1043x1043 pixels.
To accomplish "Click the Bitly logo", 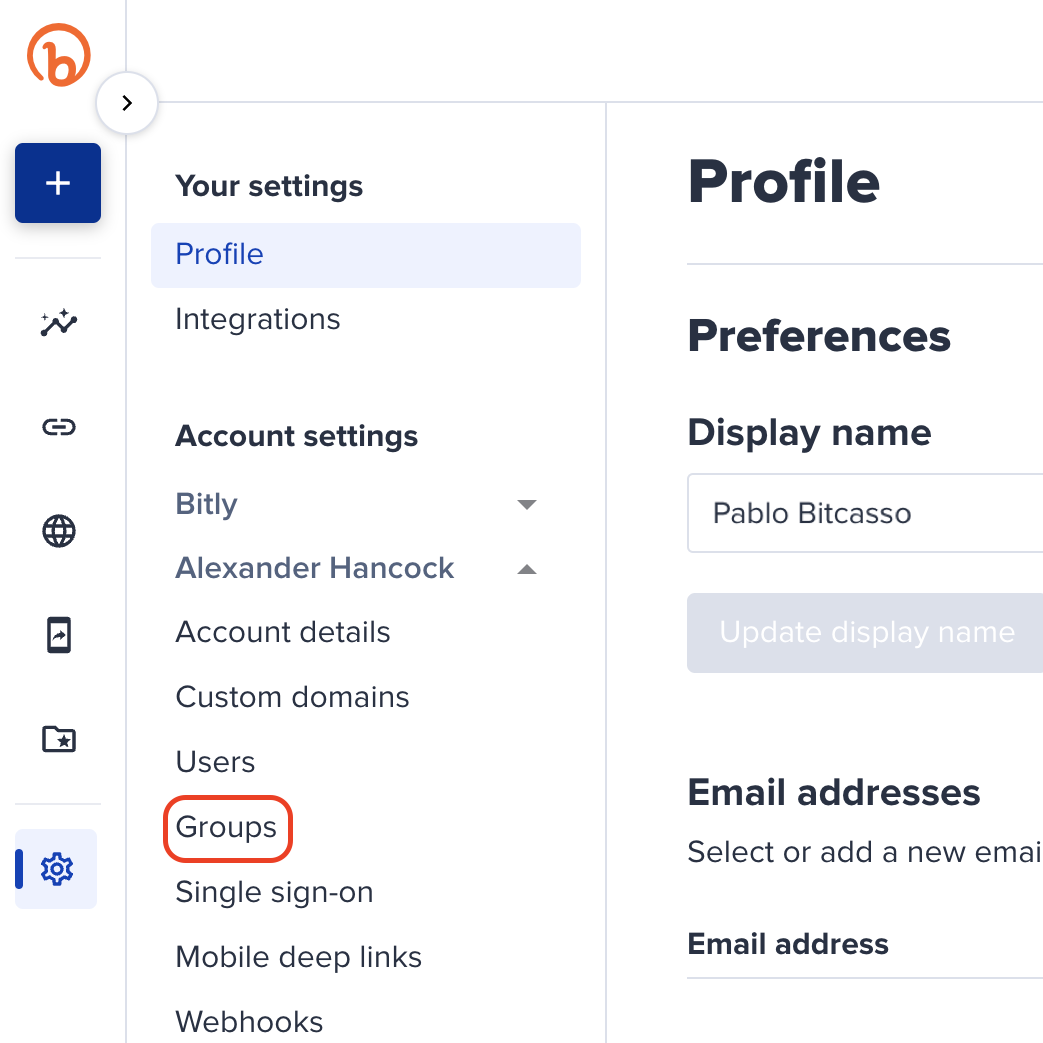I will point(57,55).
